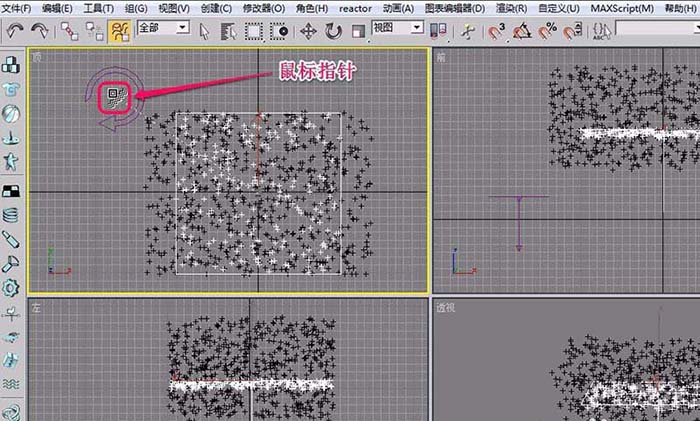Activate the Select and Move tool
Image resolution: width=700 pixels, height=421 pixels.
(308, 32)
